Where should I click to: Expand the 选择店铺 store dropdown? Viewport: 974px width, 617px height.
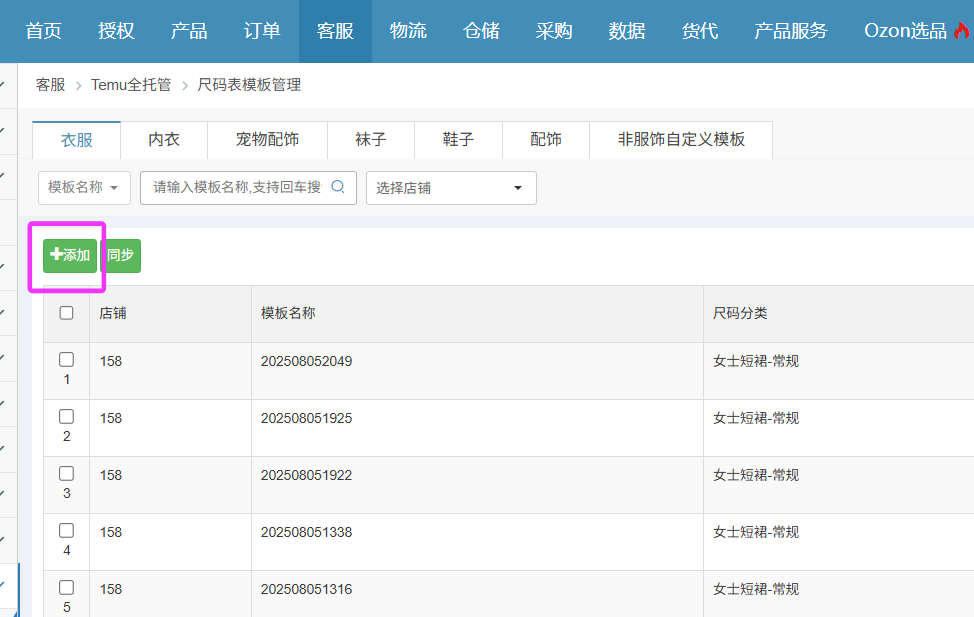point(451,188)
